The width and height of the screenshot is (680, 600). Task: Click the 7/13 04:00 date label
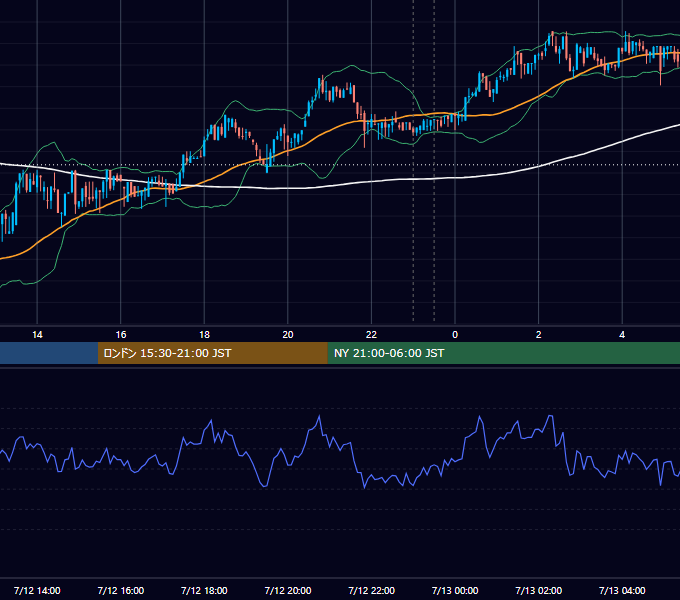(622, 590)
